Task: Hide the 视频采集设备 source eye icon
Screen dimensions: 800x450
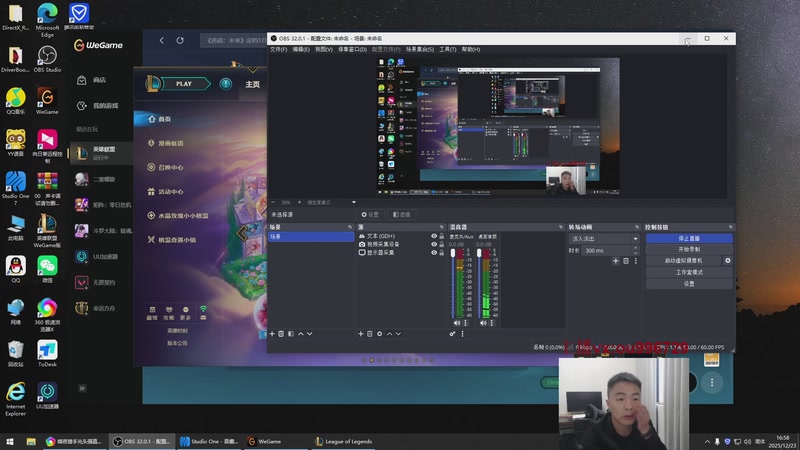Action: [x=434, y=244]
